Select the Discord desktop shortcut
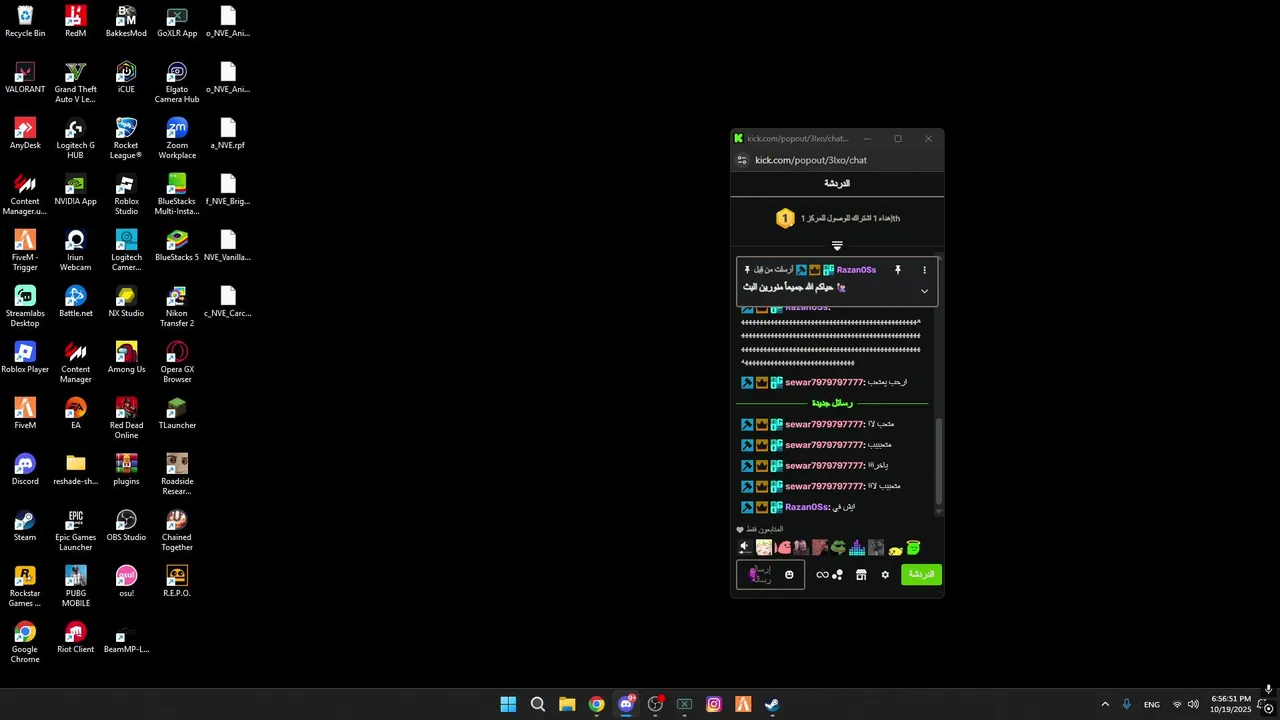This screenshot has width=1280, height=720. click(25, 469)
